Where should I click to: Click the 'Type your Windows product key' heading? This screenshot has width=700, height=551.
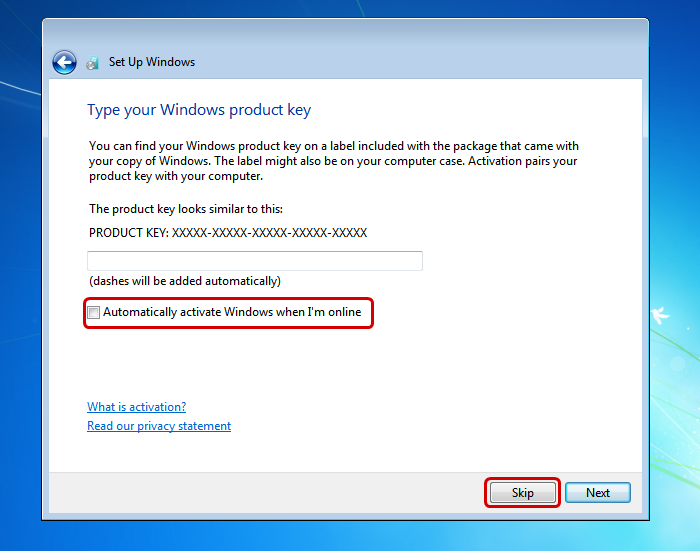pos(199,110)
